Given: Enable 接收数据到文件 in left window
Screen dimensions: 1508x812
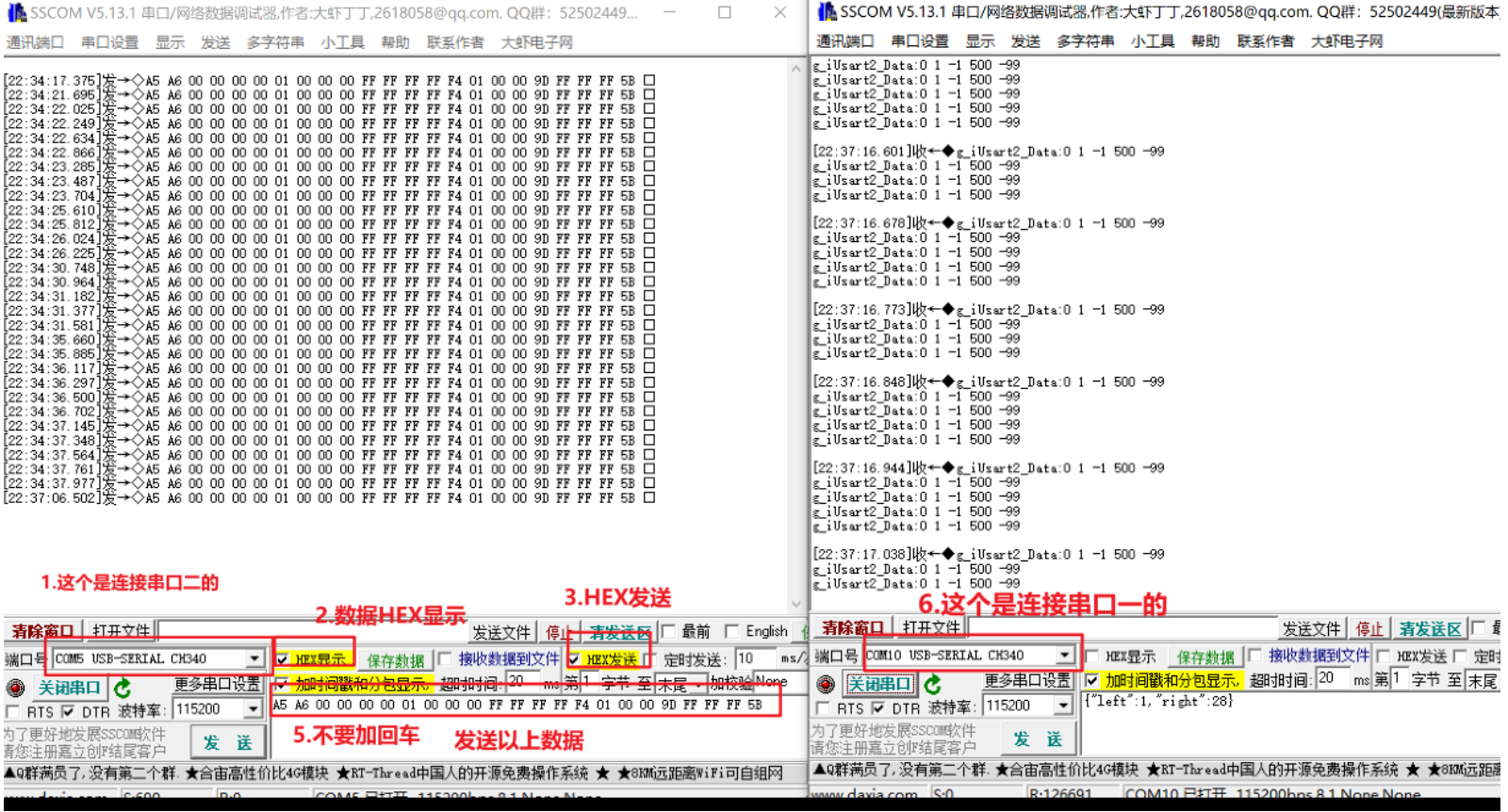Looking at the screenshot, I should point(444,659).
